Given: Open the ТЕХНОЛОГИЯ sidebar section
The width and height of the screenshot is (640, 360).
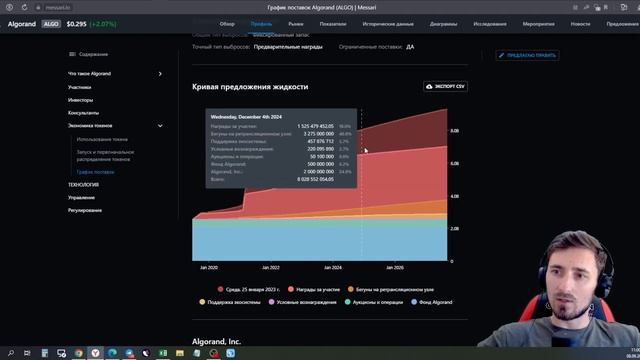Looking at the screenshot, I should pyautogui.click(x=83, y=185).
